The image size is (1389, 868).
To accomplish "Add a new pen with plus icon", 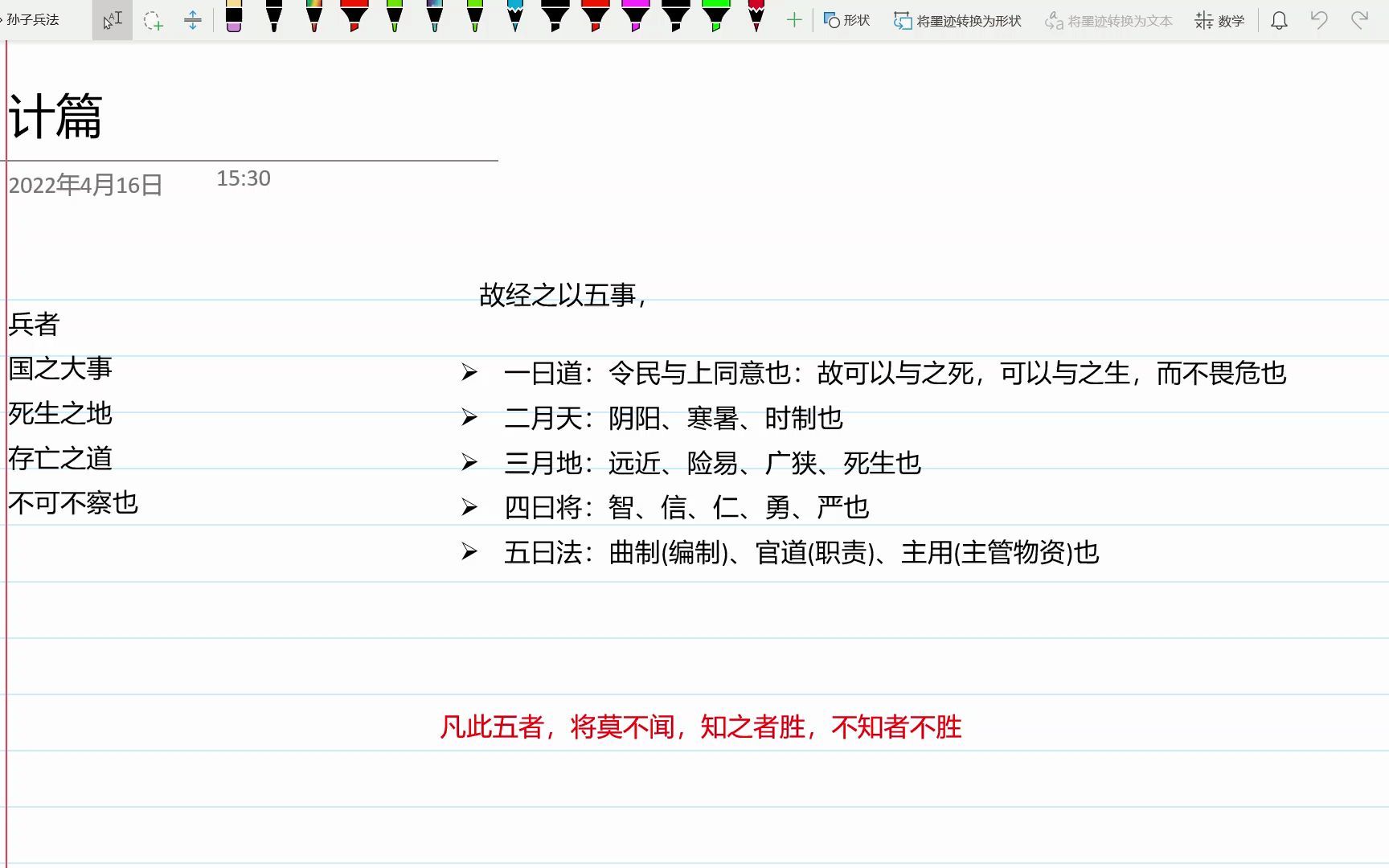I will click(794, 20).
